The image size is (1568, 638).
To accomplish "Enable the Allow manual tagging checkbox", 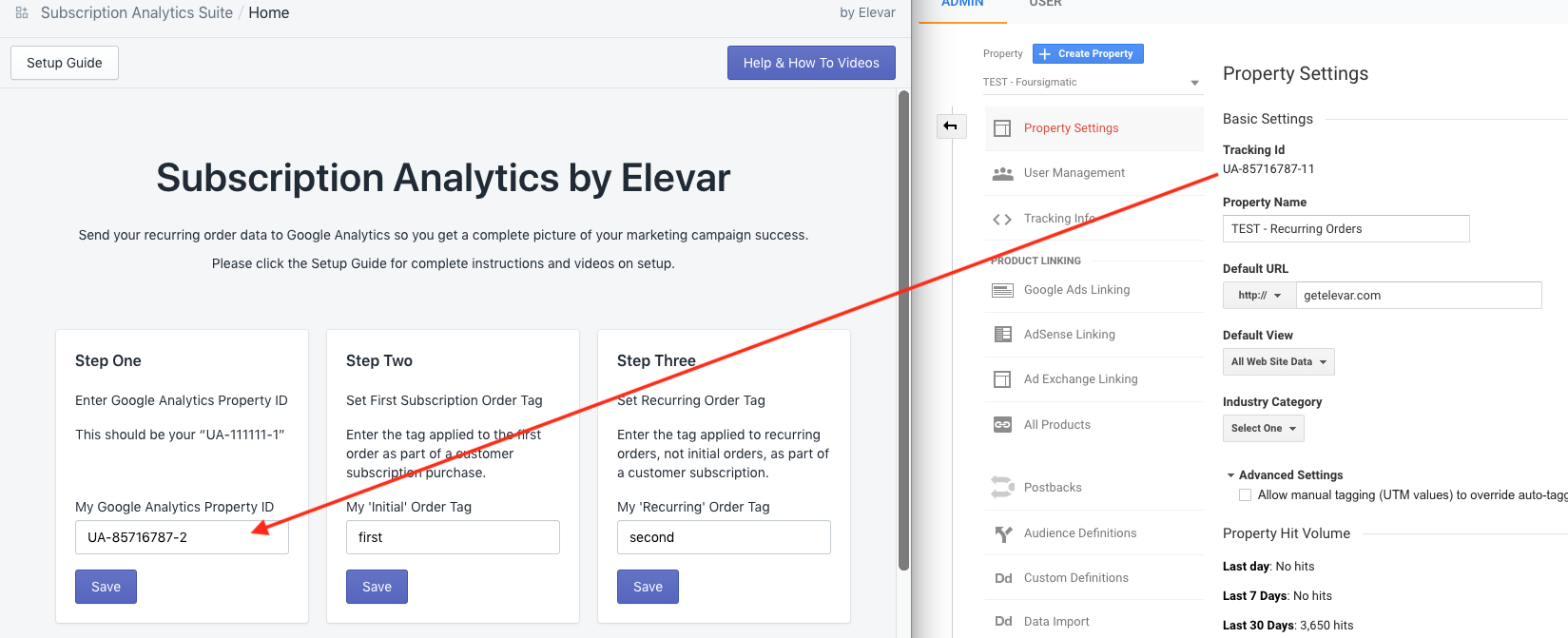I will pos(1245,494).
